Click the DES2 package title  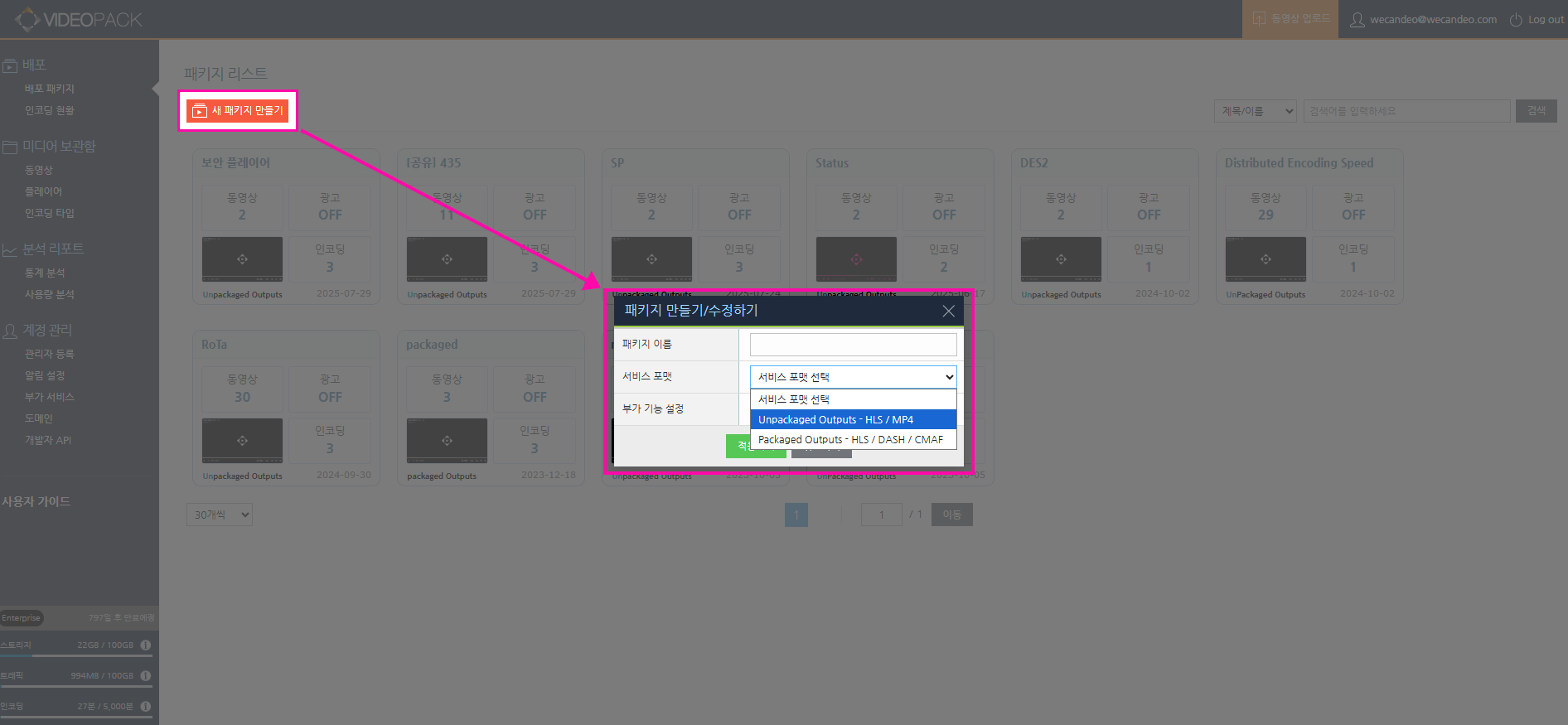(1034, 163)
